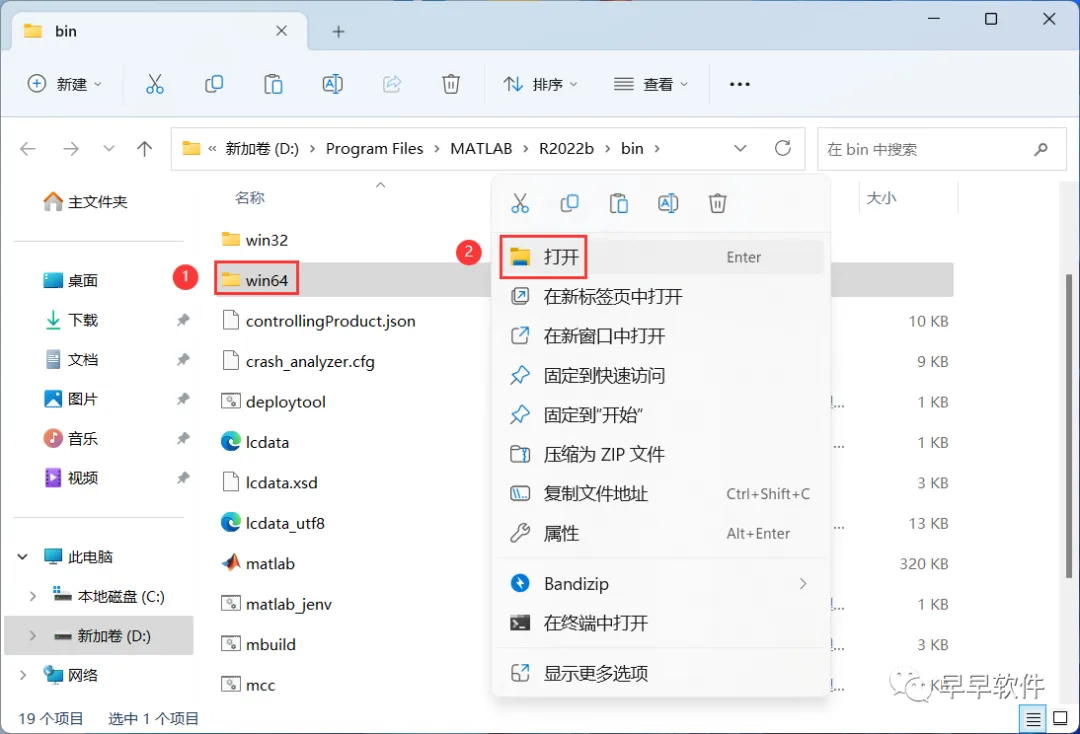
Task: Select controllingProduct.json file
Action: click(319, 321)
